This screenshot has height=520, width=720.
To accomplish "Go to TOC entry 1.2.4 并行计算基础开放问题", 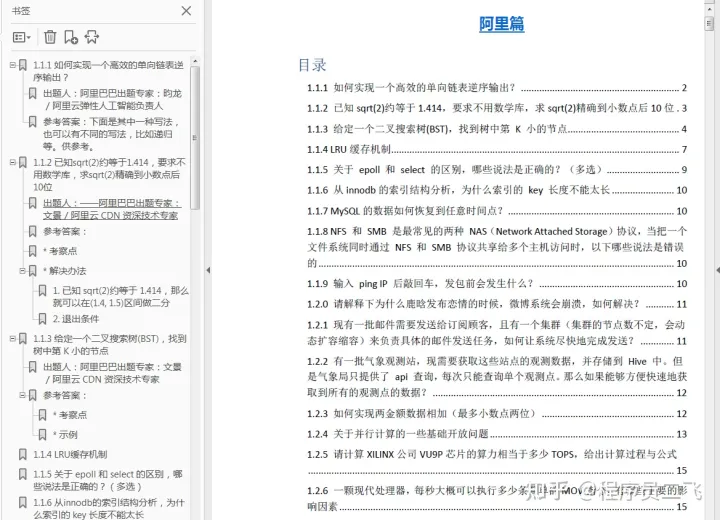I will [x=497, y=434].
